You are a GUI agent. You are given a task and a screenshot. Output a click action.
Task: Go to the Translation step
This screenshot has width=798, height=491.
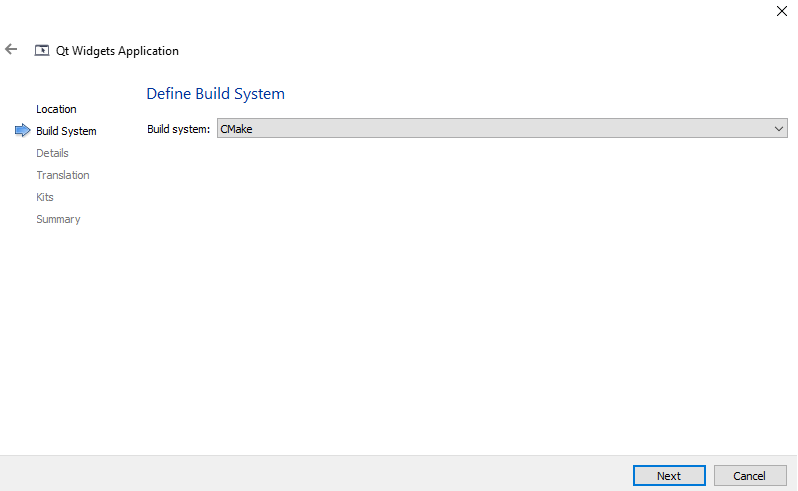63,175
